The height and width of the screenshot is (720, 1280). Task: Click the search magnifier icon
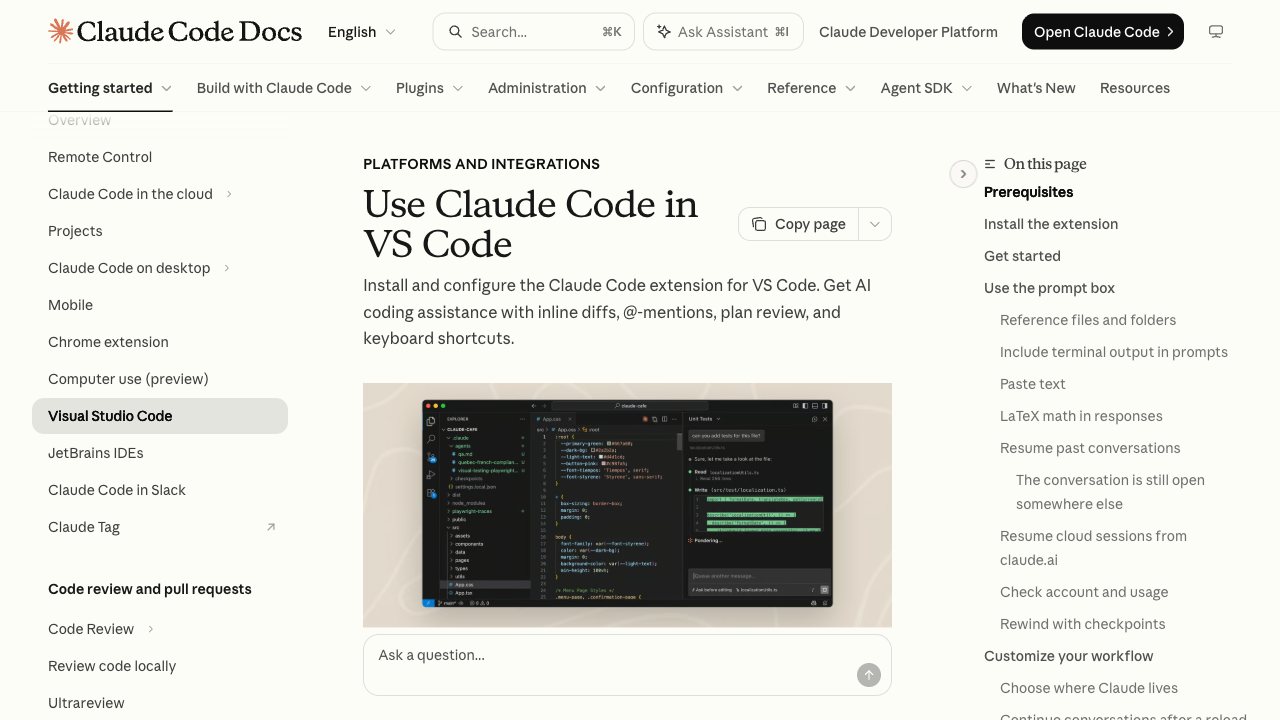click(455, 32)
